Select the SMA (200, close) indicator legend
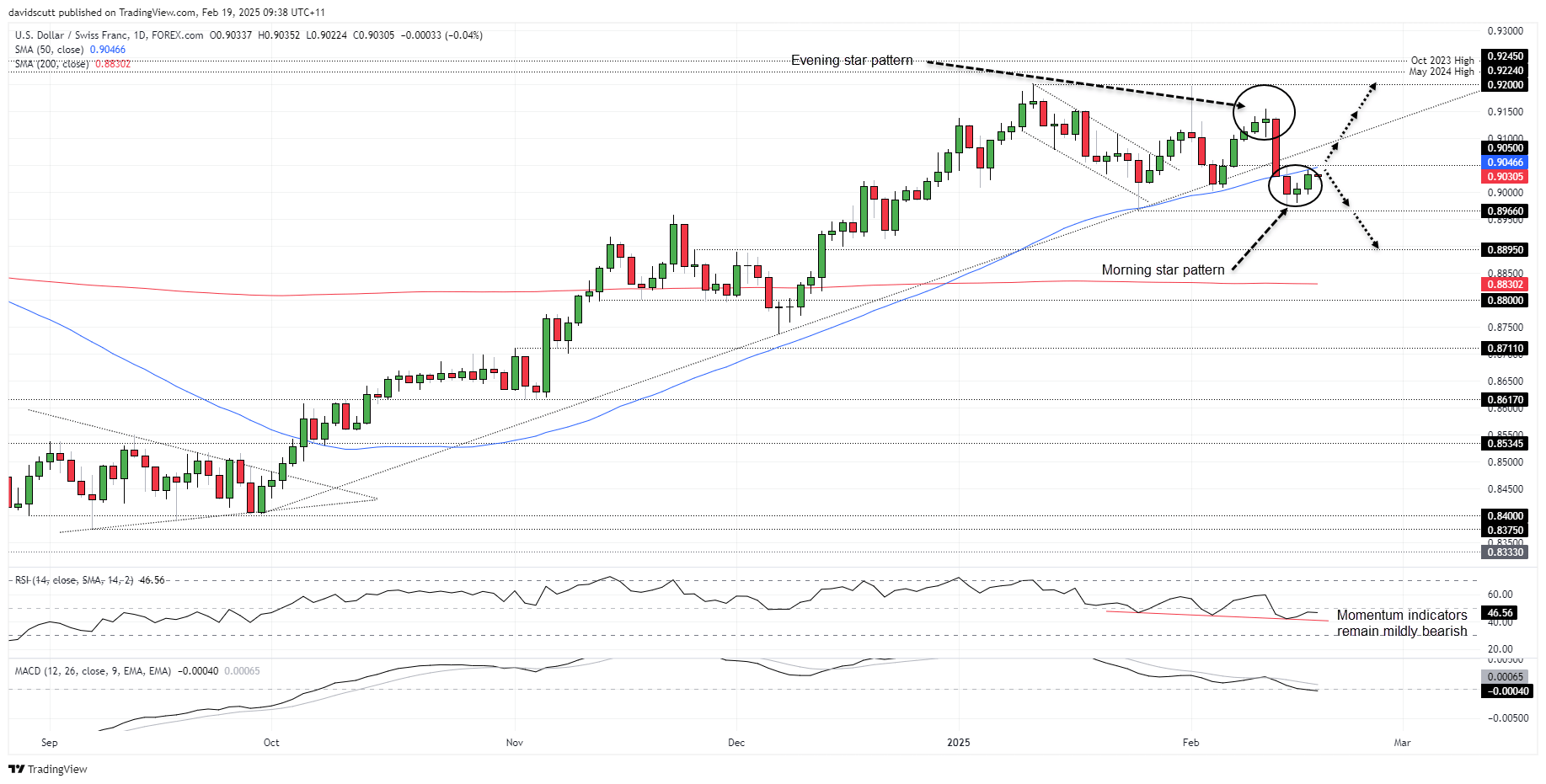Screen dimensions: 1546x784 coord(72,64)
